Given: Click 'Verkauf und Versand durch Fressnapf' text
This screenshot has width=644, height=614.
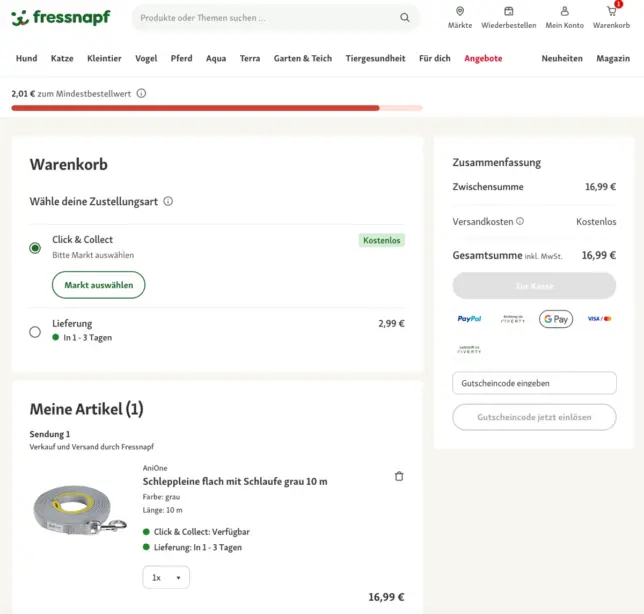Looking at the screenshot, I should (92, 446).
